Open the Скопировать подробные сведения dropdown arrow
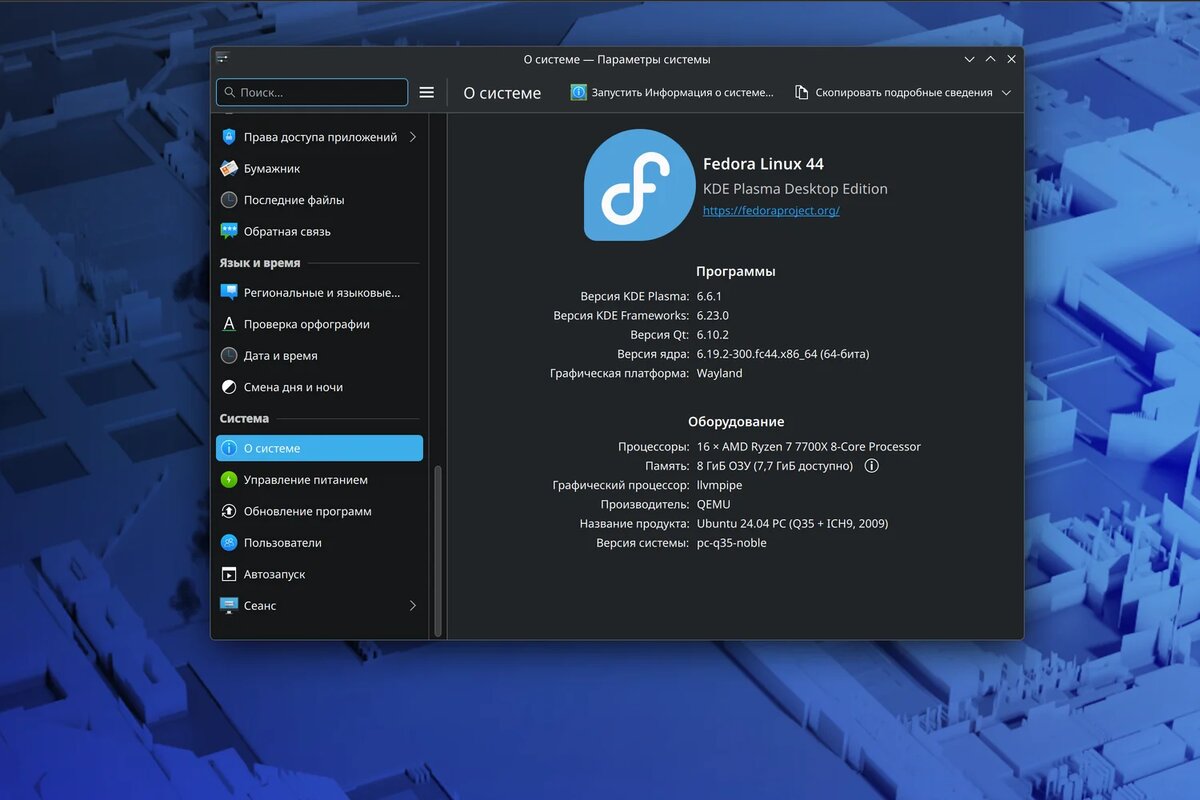This screenshot has height=800, width=1200. pyautogui.click(x=1005, y=91)
